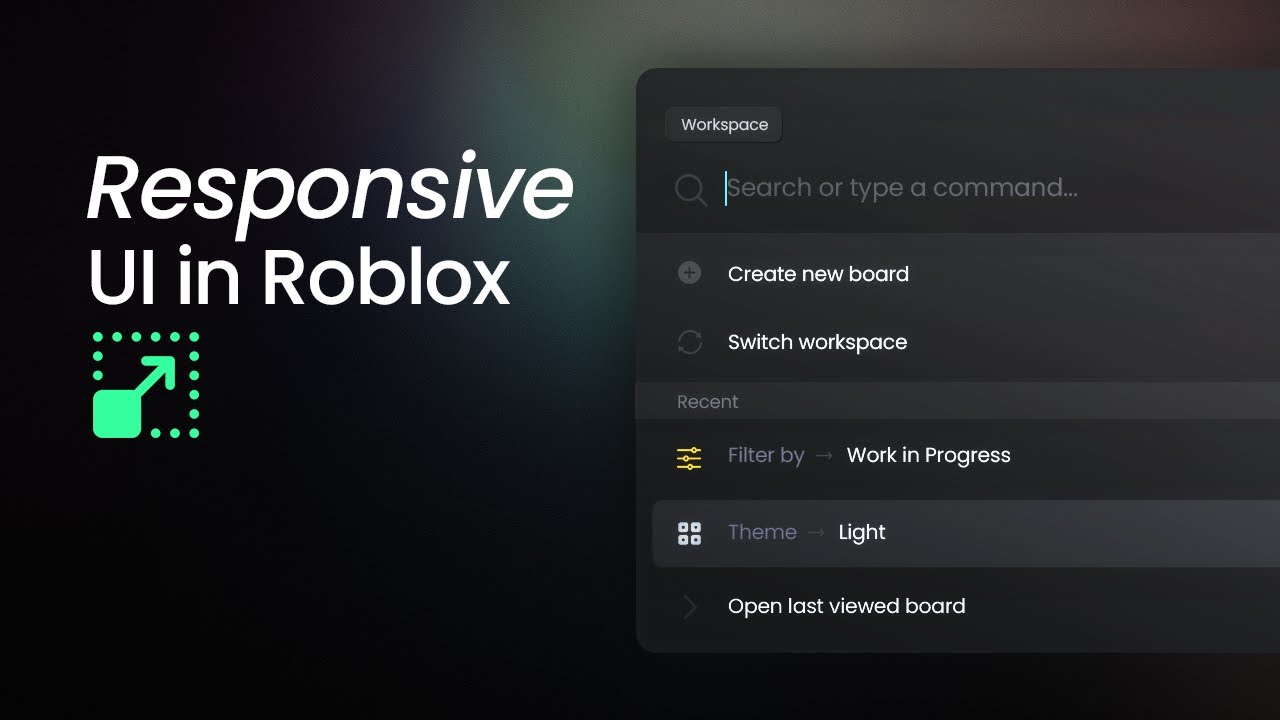This screenshot has height=720, width=1280.
Task: Click the magnifying glass search icon
Action: (x=690, y=189)
